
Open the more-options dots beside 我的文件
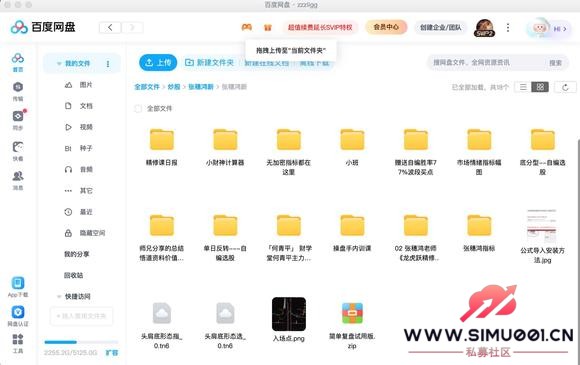(108, 64)
